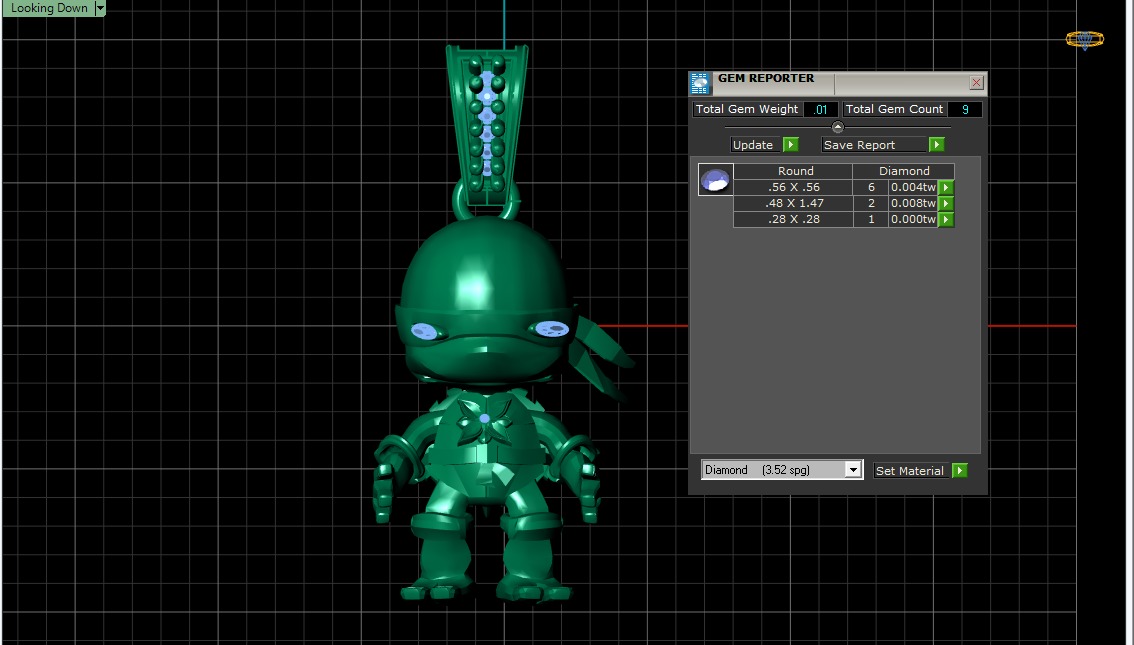This screenshot has width=1134, height=645.
Task: Click the Round column header
Action: click(793, 171)
